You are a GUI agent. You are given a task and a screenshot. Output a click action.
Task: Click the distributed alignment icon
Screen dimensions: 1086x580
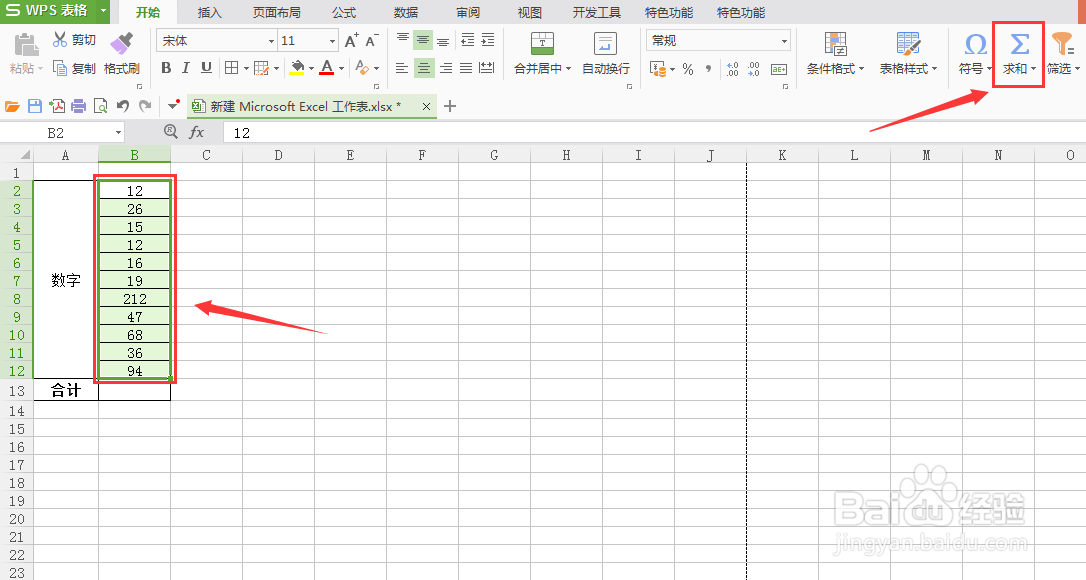487,68
